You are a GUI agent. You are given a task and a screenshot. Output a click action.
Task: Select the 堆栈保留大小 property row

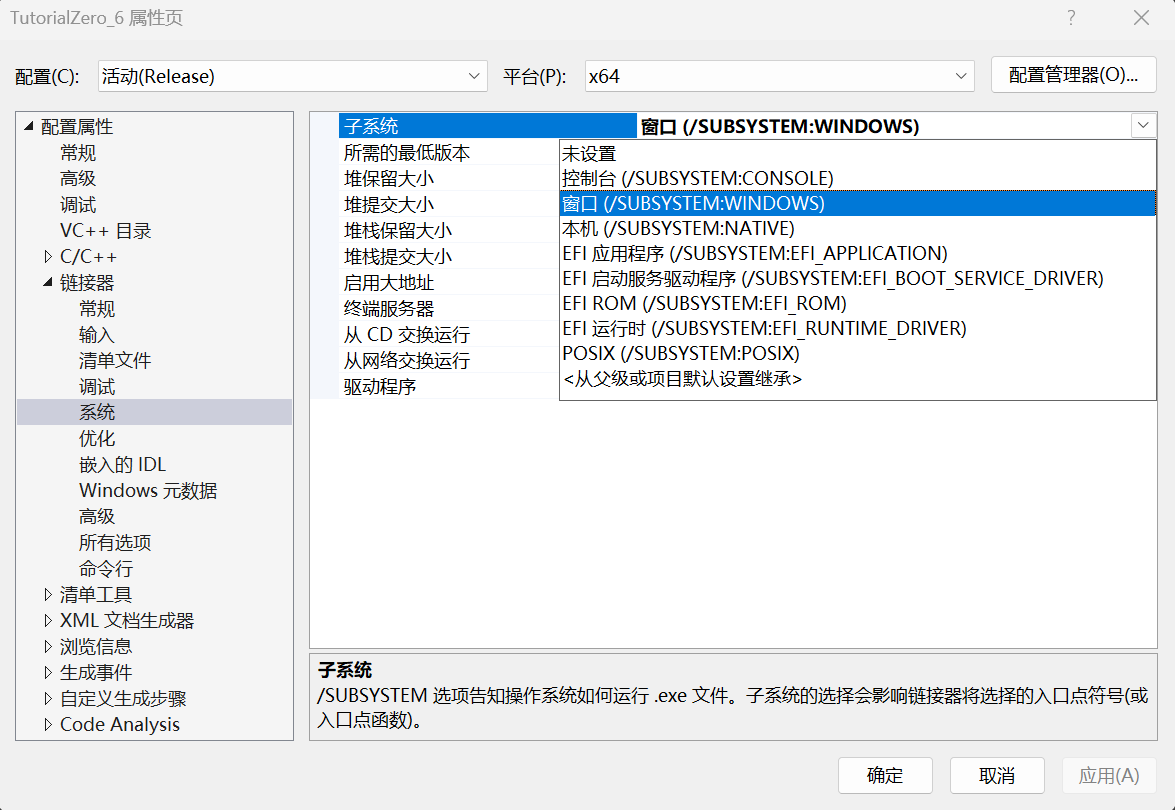450,231
